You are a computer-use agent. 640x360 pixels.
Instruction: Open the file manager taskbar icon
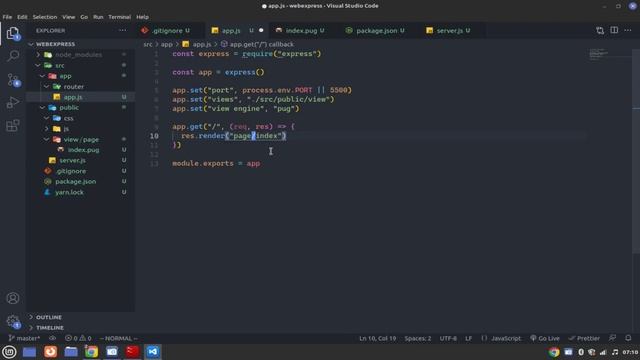[71, 352]
